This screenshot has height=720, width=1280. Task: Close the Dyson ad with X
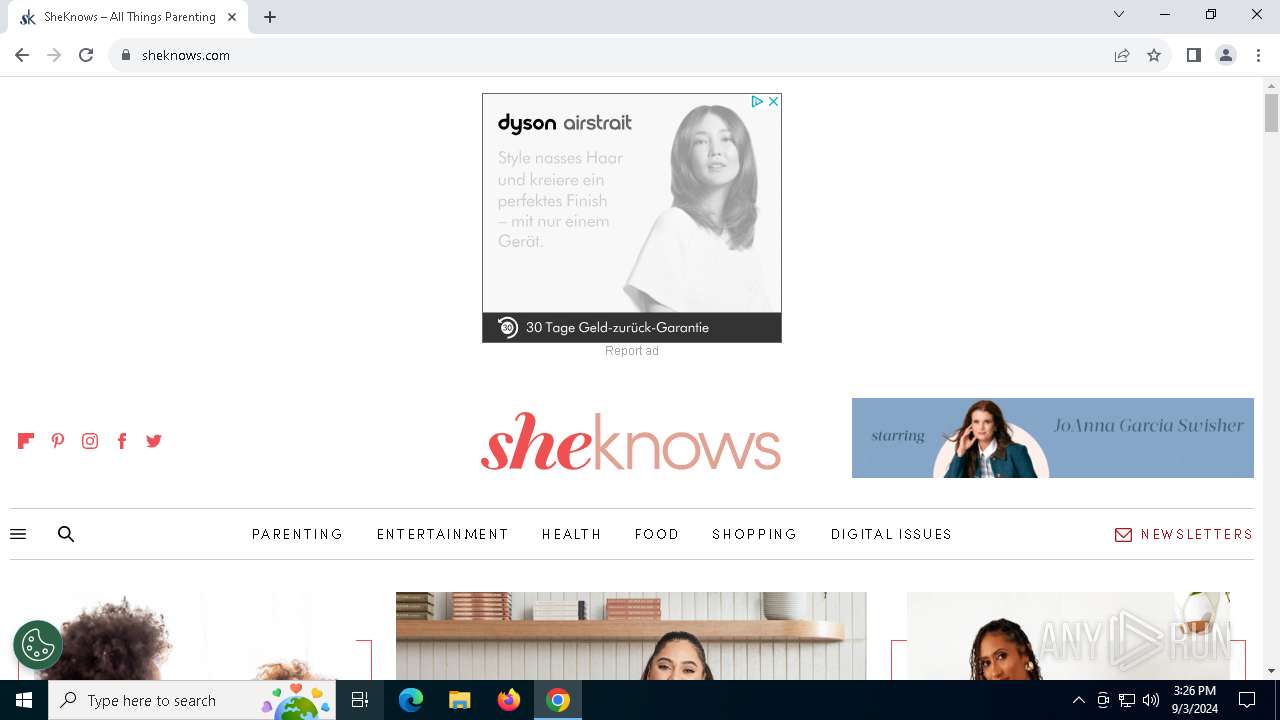click(773, 102)
